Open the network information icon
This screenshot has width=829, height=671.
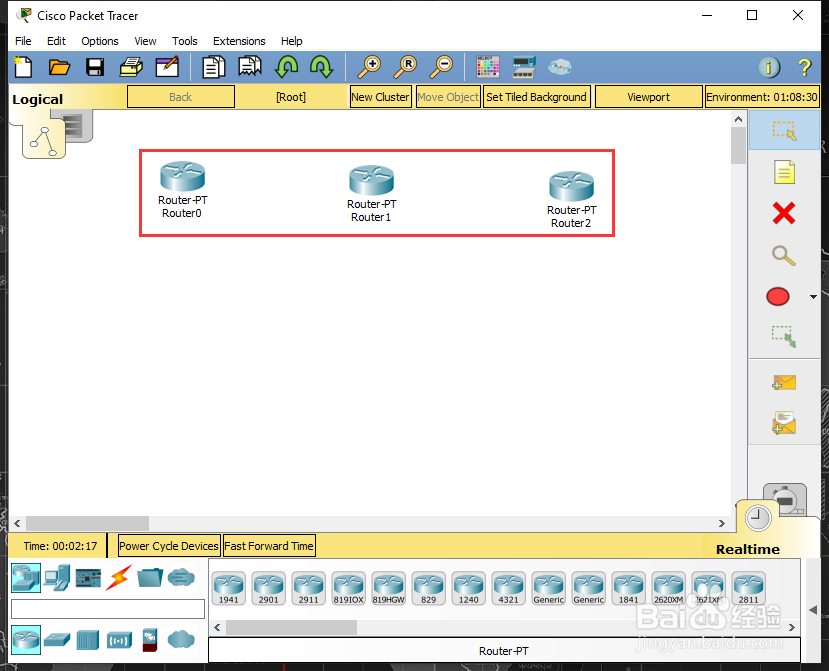click(769, 67)
